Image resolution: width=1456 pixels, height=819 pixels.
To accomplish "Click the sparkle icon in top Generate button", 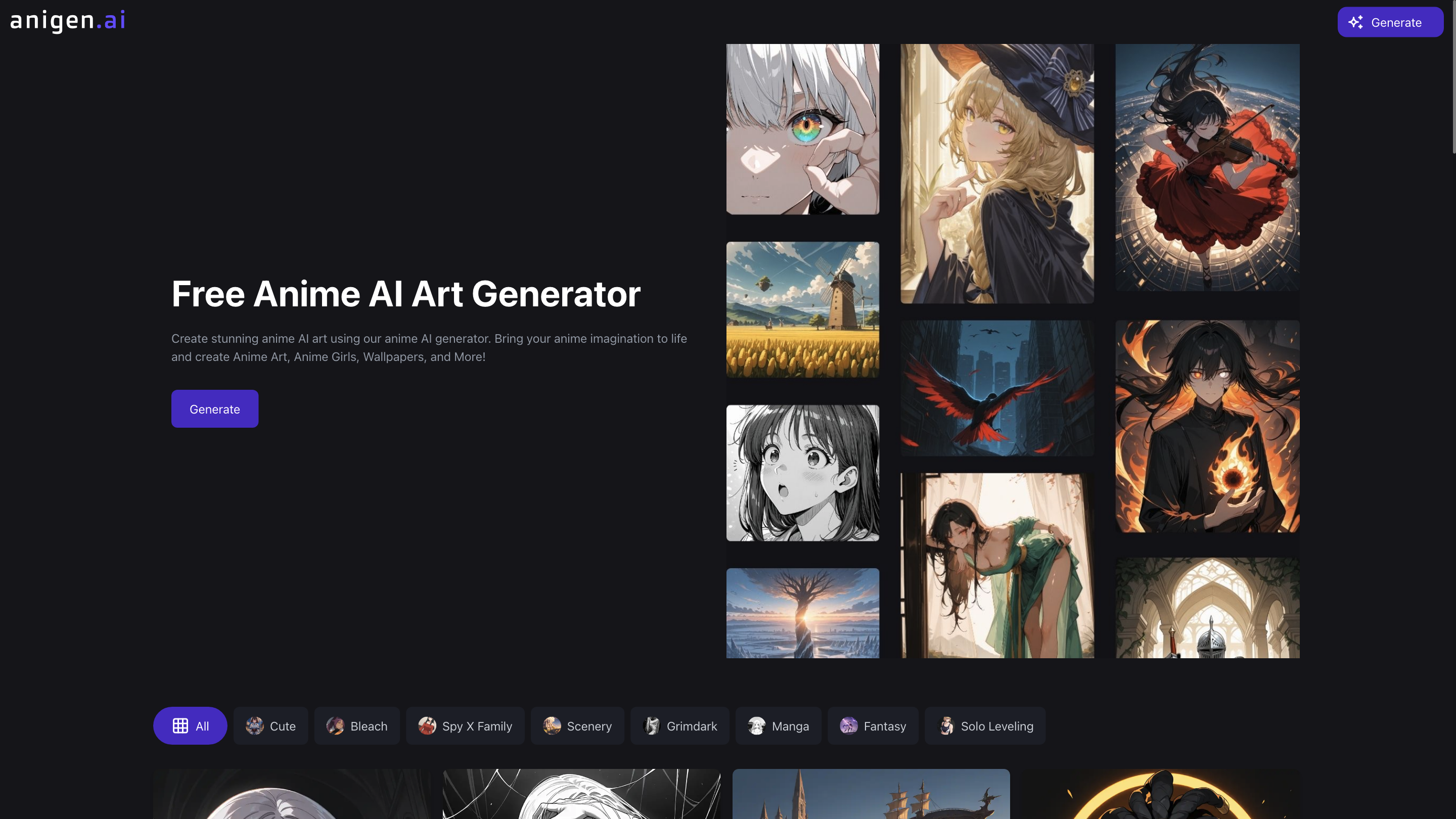I will (x=1355, y=22).
